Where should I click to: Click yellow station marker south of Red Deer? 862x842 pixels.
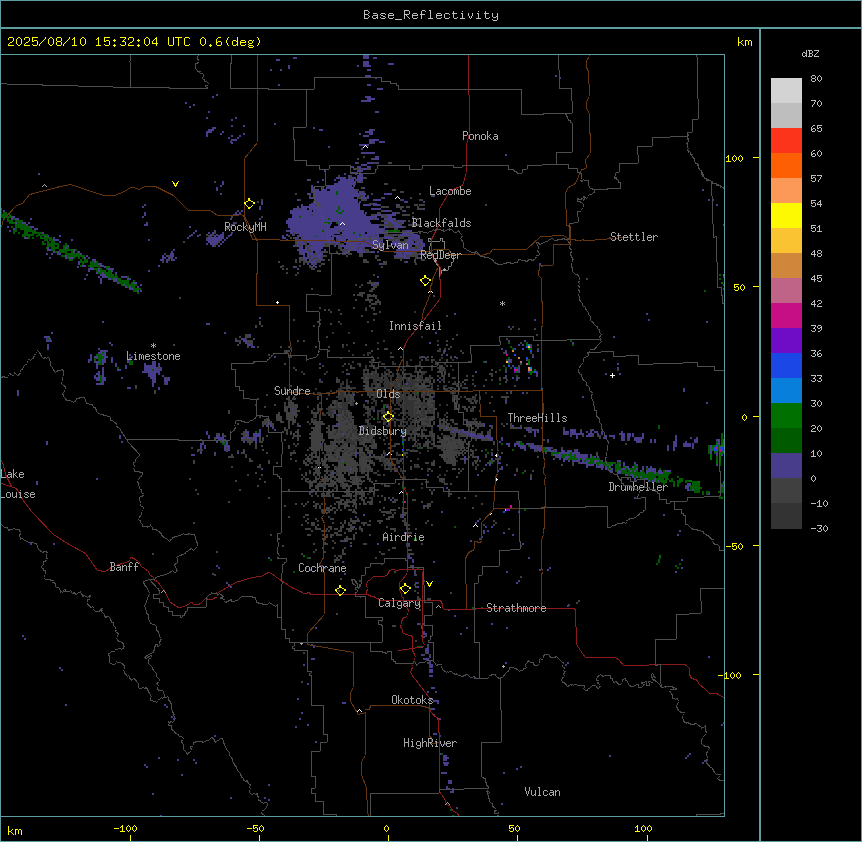point(425,281)
